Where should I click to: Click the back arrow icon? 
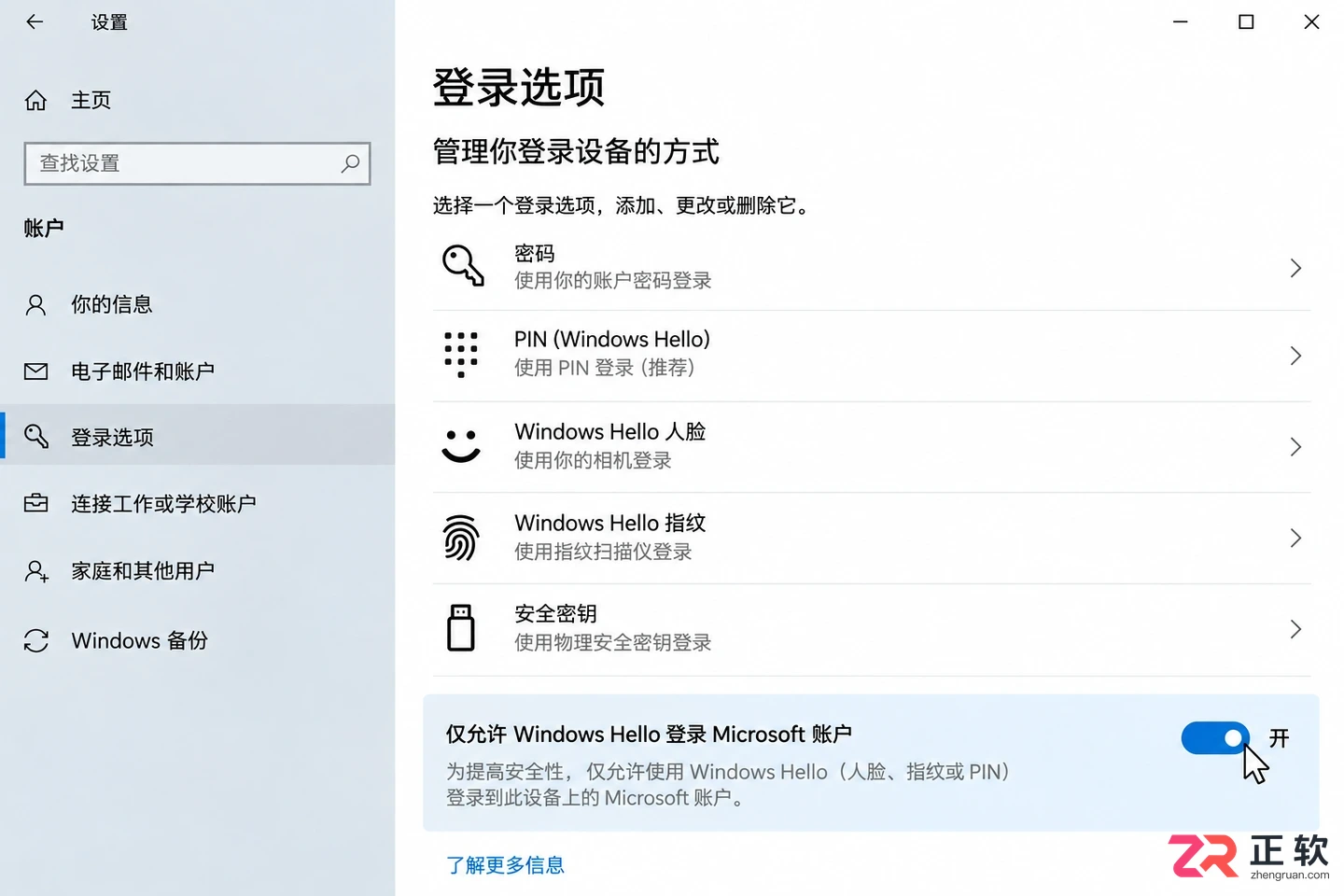pyautogui.click(x=35, y=21)
